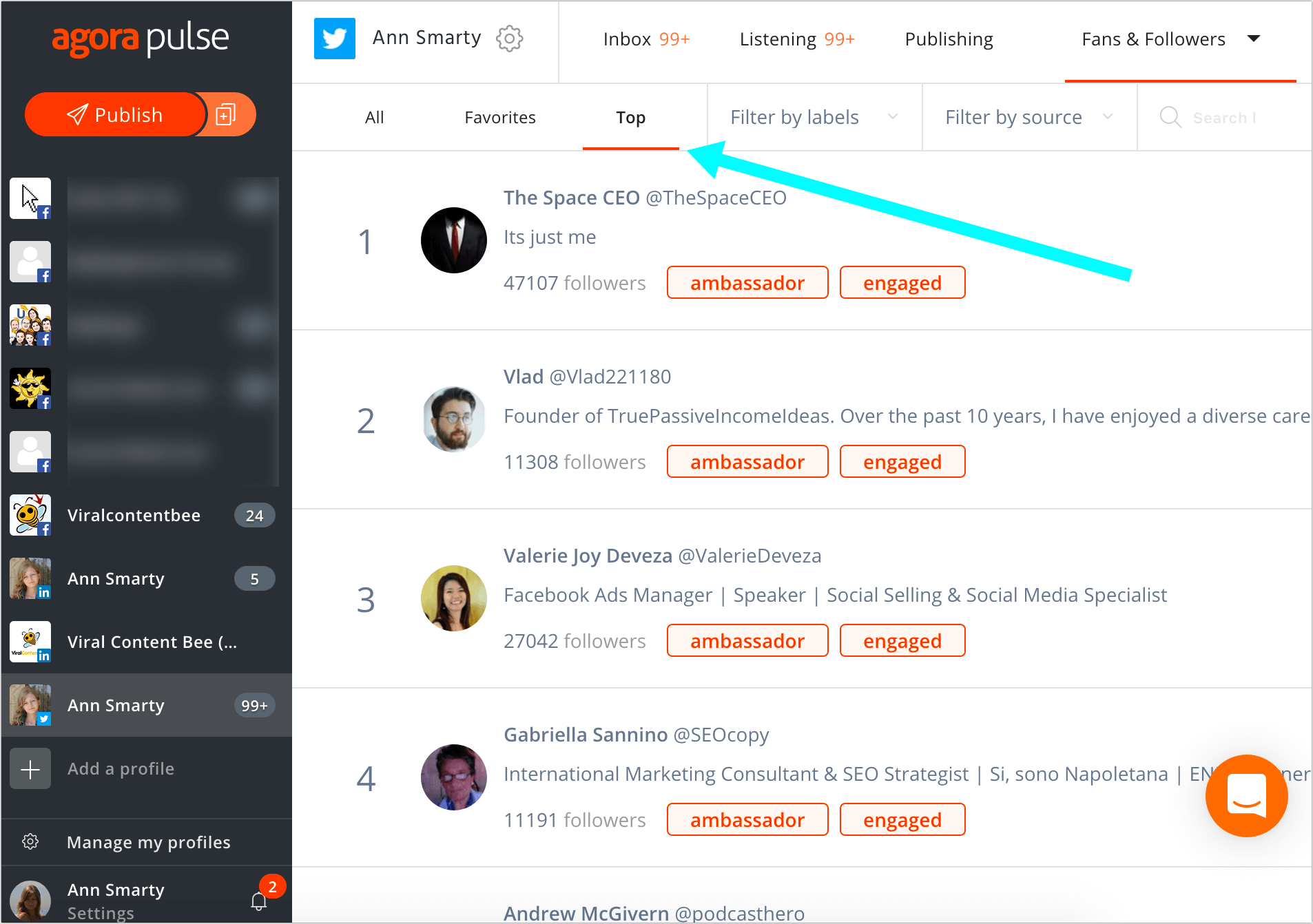Image resolution: width=1313 pixels, height=924 pixels.
Task: Click ambassador label for Gabriella Sannino
Action: 747,819
